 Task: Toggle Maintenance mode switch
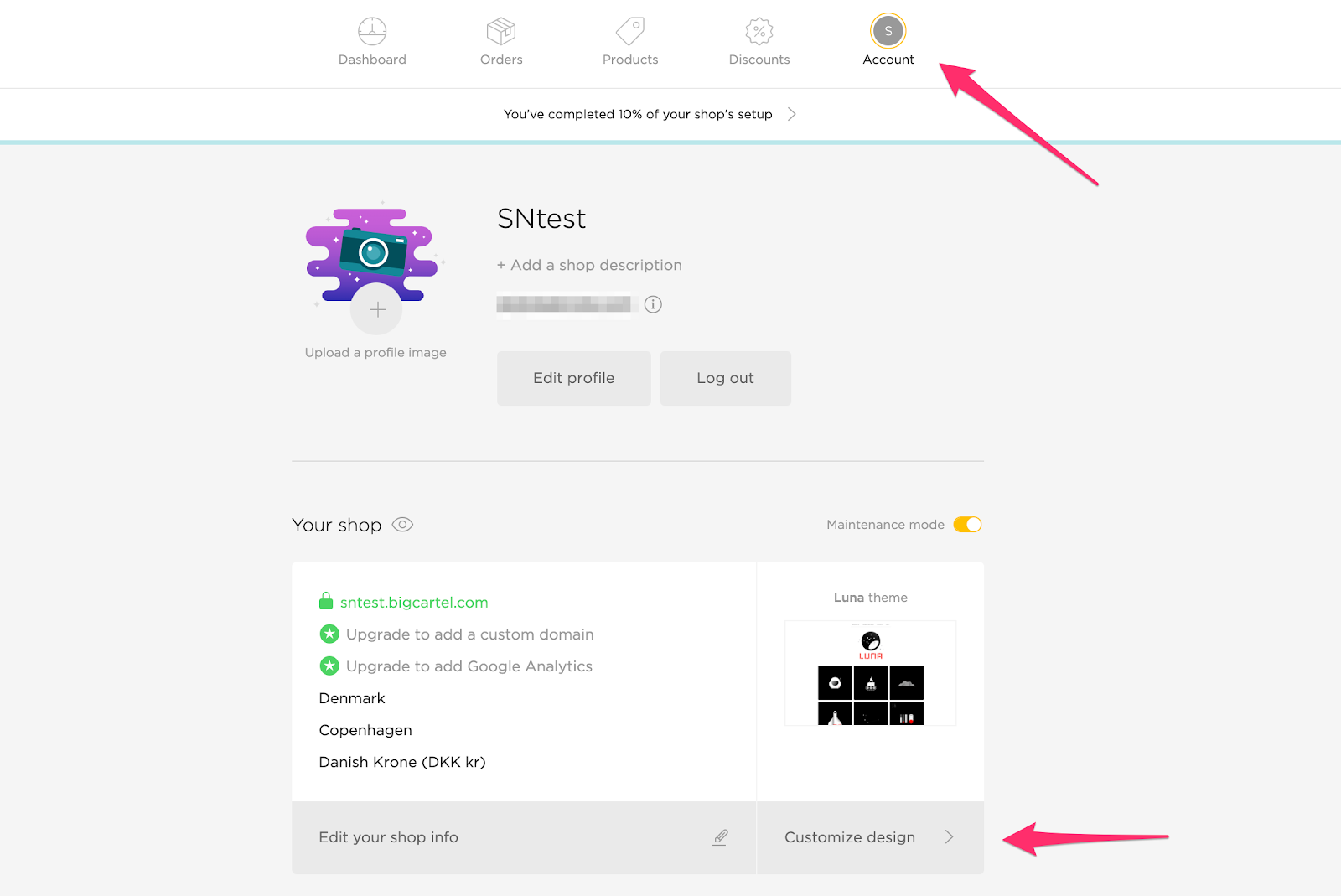[967, 525]
